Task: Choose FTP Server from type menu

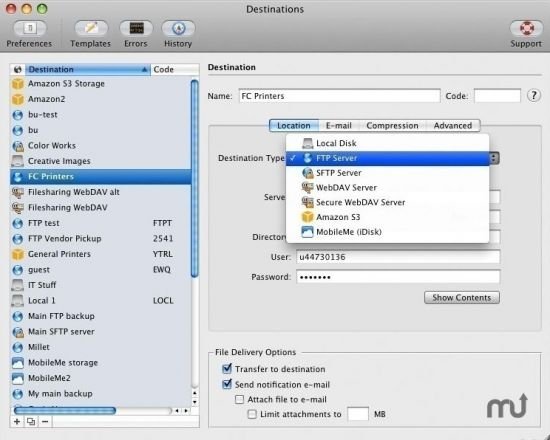Action: [388, 158]
